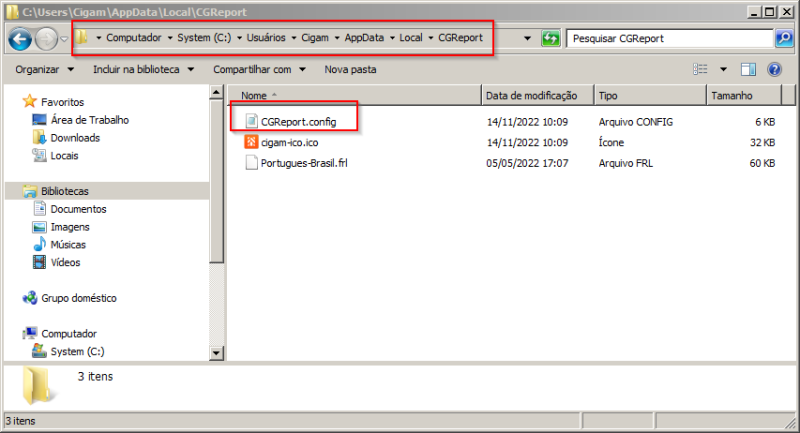Select the CGReport breadcrumb segment

(x=460, y=38)
